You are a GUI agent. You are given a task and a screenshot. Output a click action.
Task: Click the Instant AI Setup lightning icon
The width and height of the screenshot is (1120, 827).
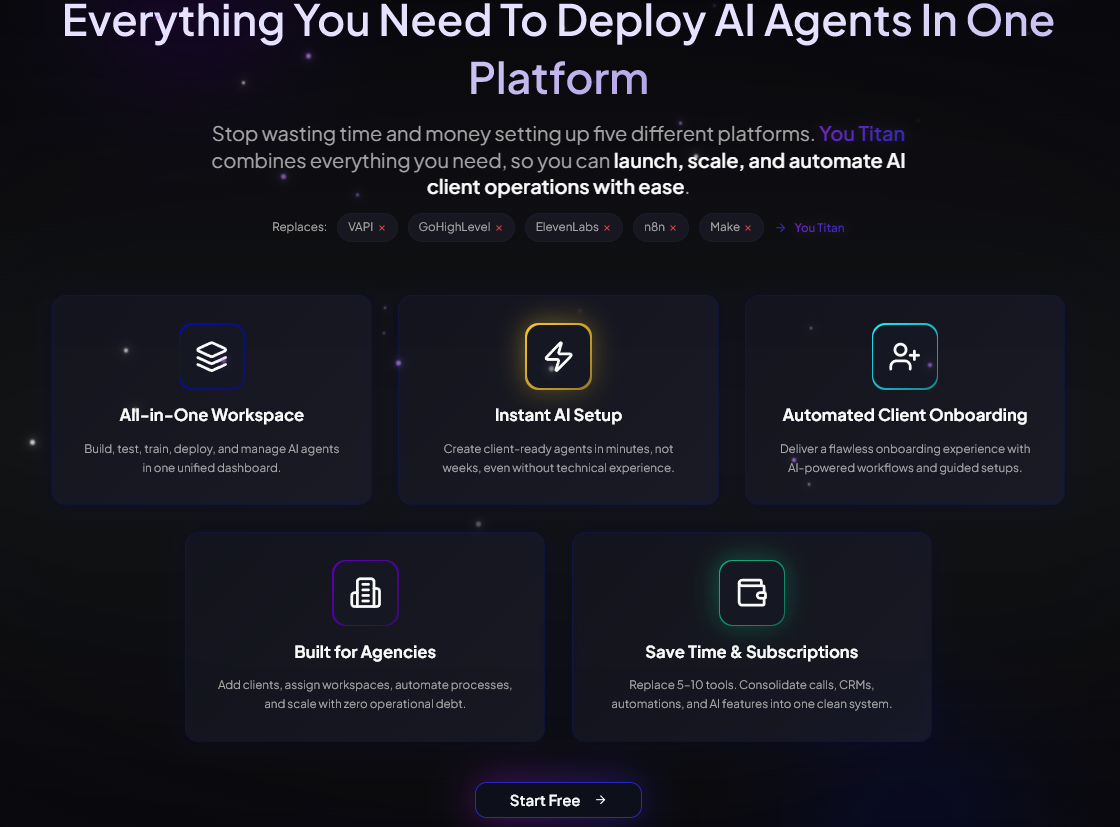(x=558, y=356)
